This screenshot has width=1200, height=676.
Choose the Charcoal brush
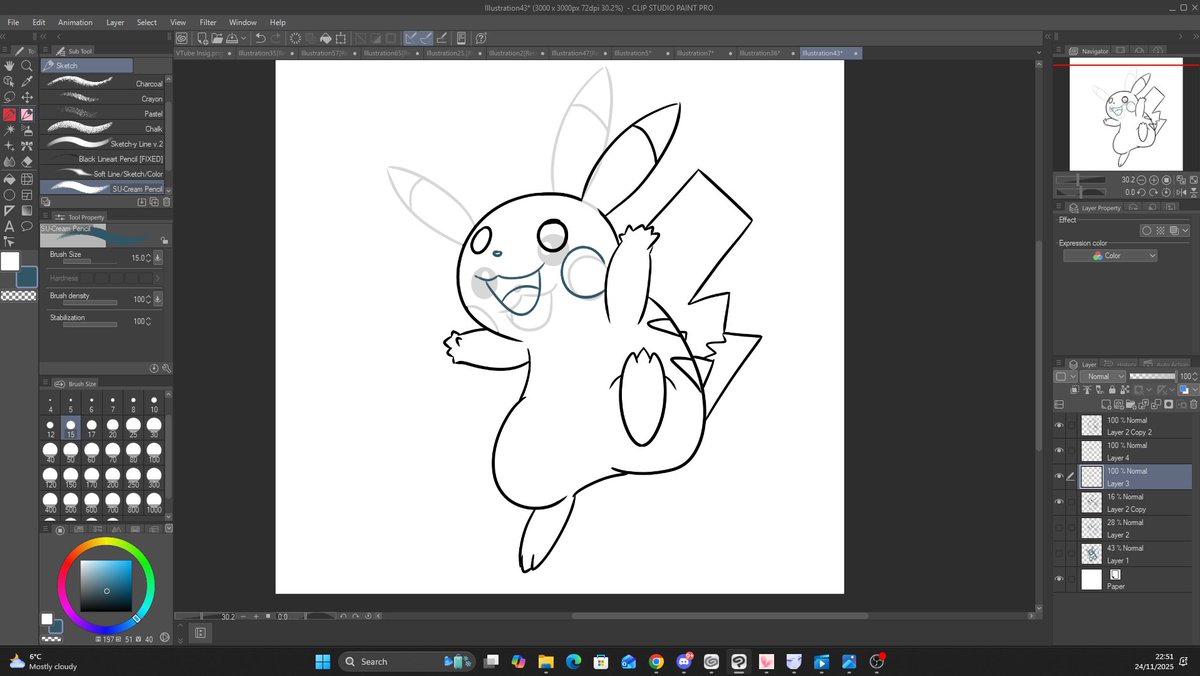coord(103,84)
